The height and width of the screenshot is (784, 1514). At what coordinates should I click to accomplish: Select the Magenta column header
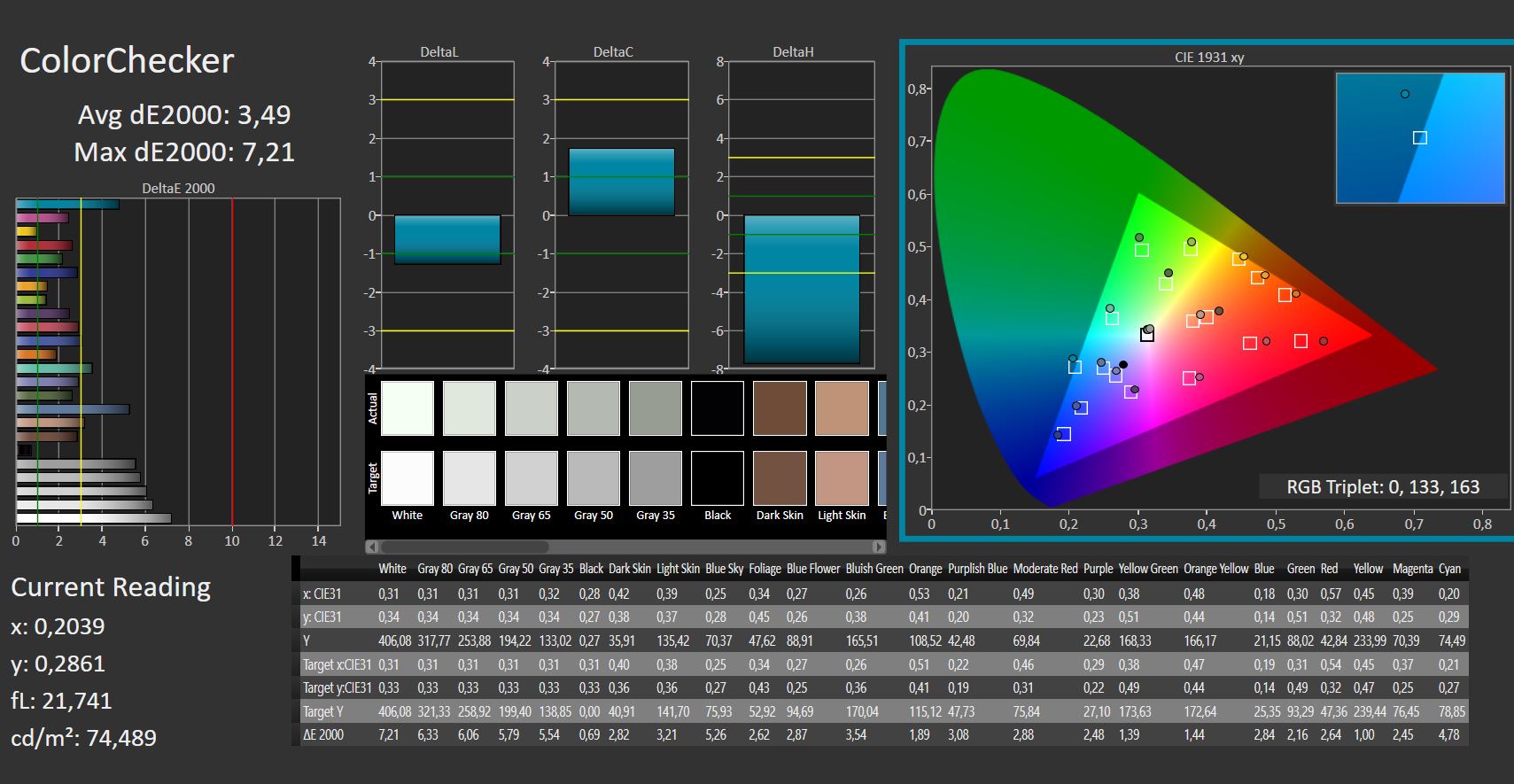click(x=1411, y=569)
